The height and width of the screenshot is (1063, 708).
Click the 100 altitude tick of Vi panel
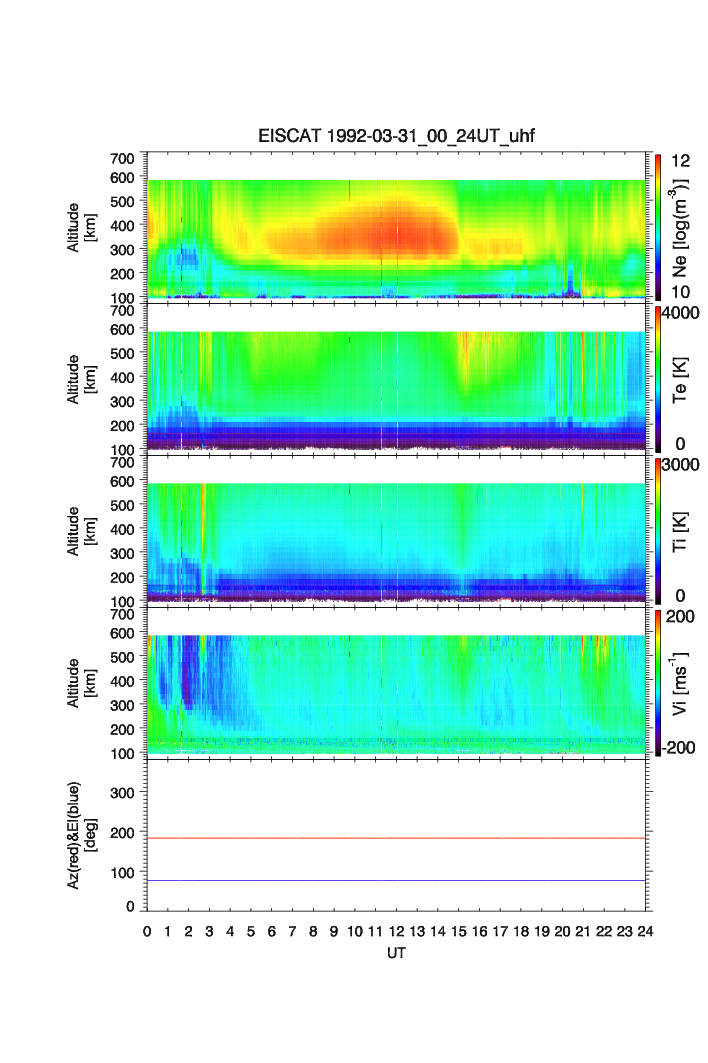[x=122, y=754]
